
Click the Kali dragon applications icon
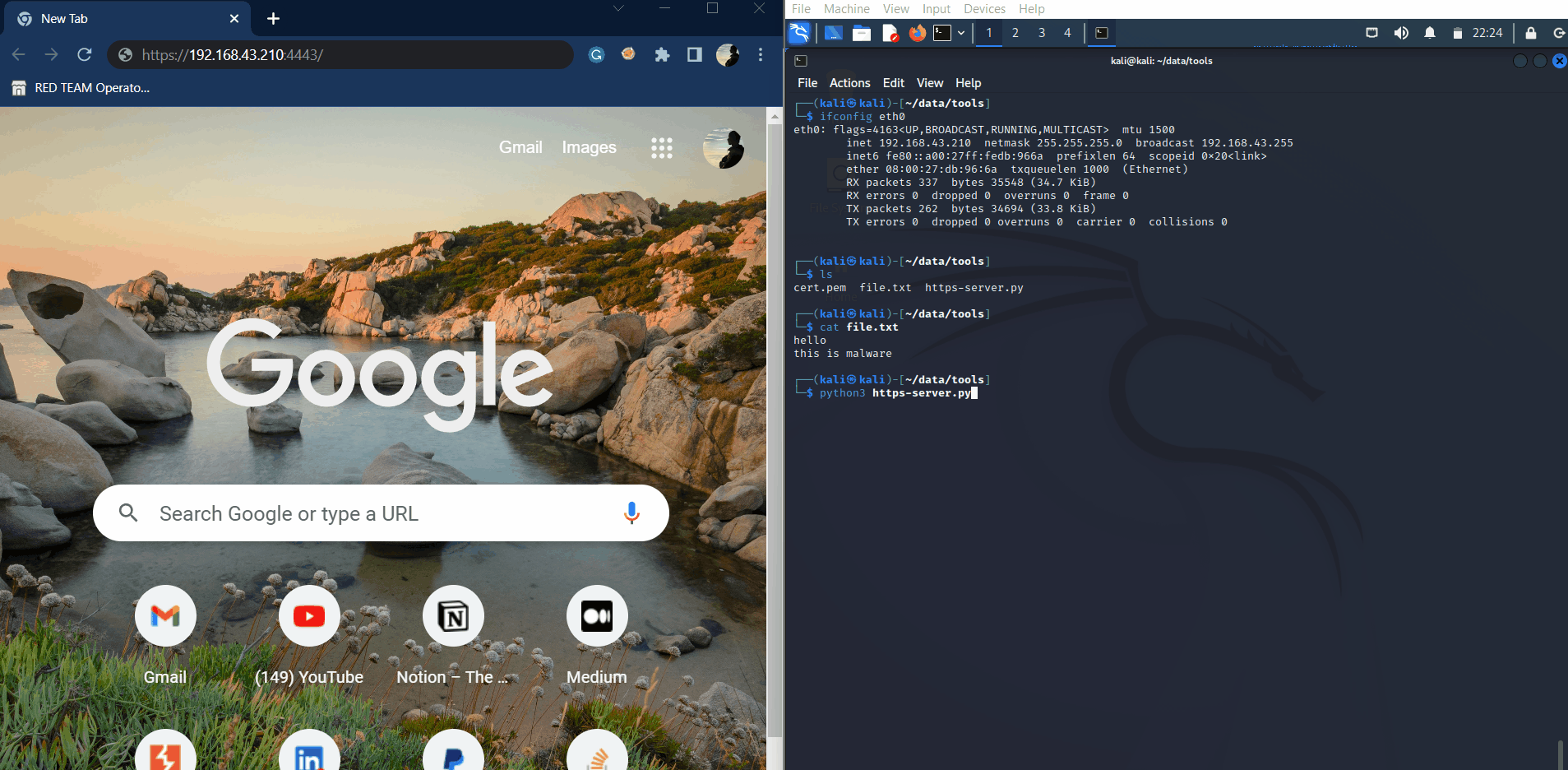798,33
